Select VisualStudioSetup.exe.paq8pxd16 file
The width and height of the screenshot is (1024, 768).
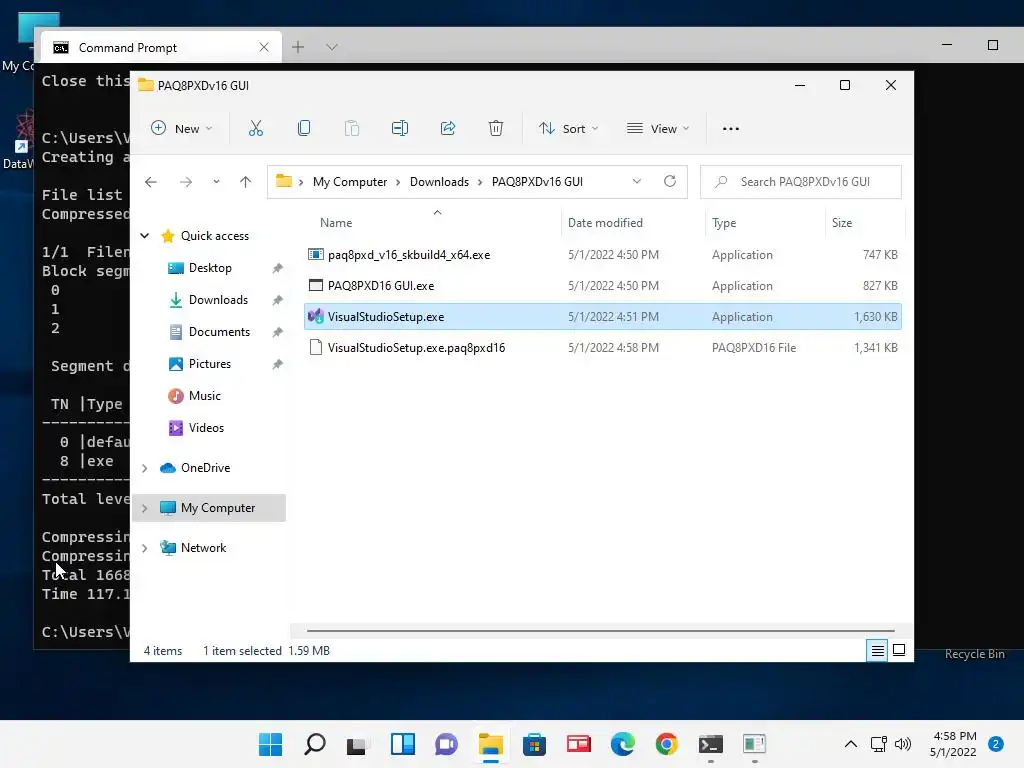[x=603, y=347]
